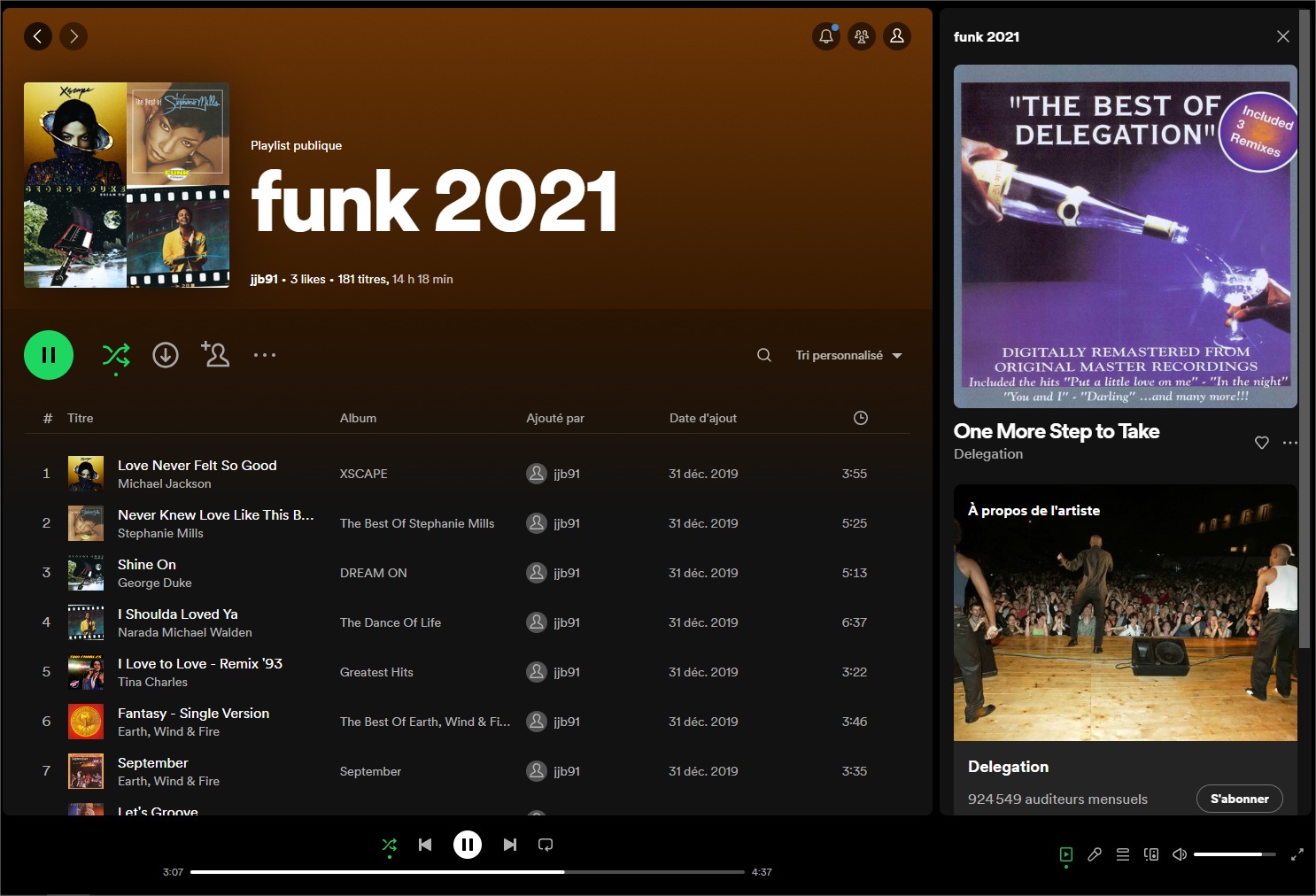This screenshot has width=1316, height=896.
Task: Follow Delegation with the S'abonner button
Action: click(1240, 799)
